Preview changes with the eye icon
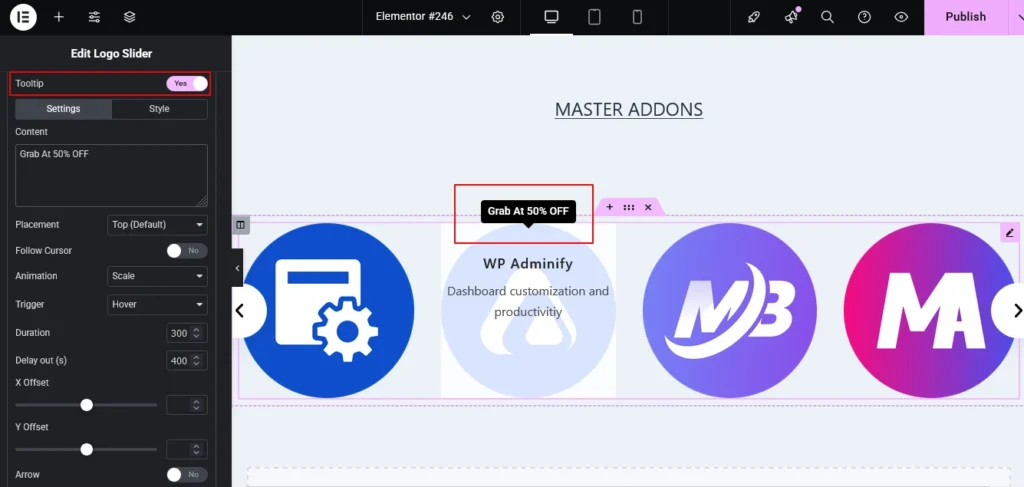The height and width of the screenshot is (487, 1024). tap(901, 17)
